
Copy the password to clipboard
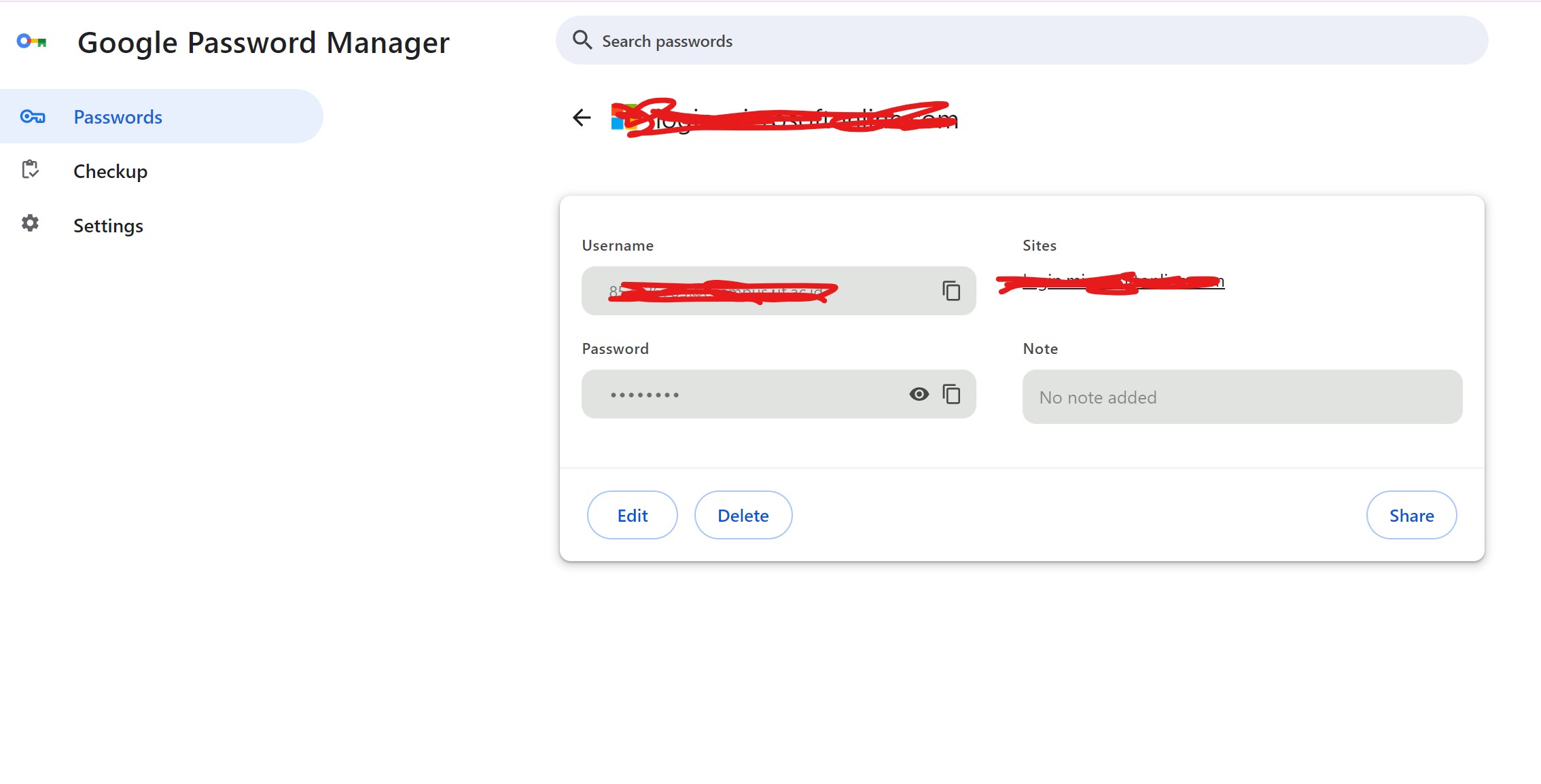coord(951,394)
